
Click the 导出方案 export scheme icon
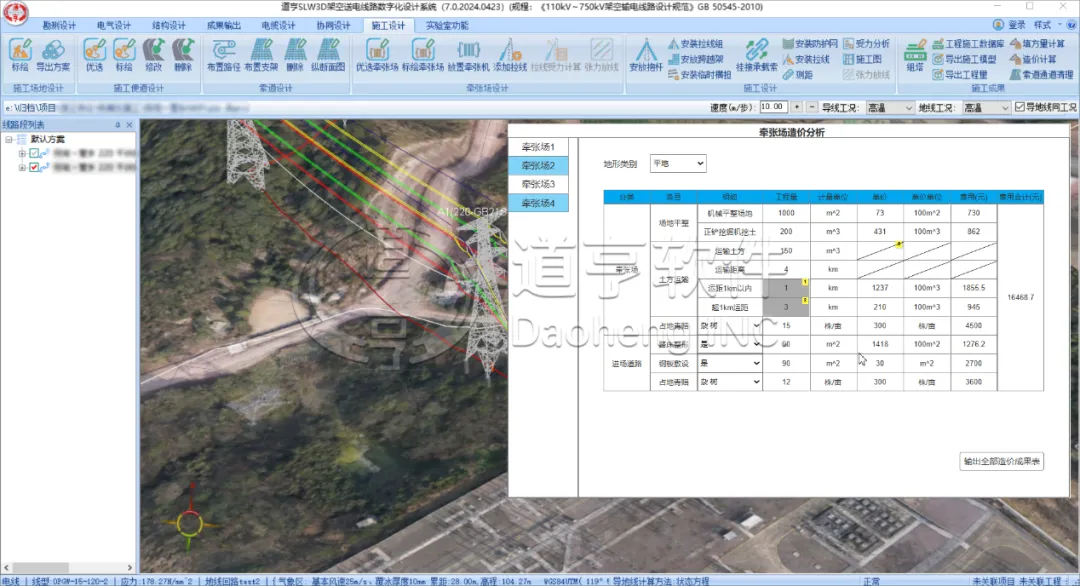pyautogui.click(x=53, y=54)
